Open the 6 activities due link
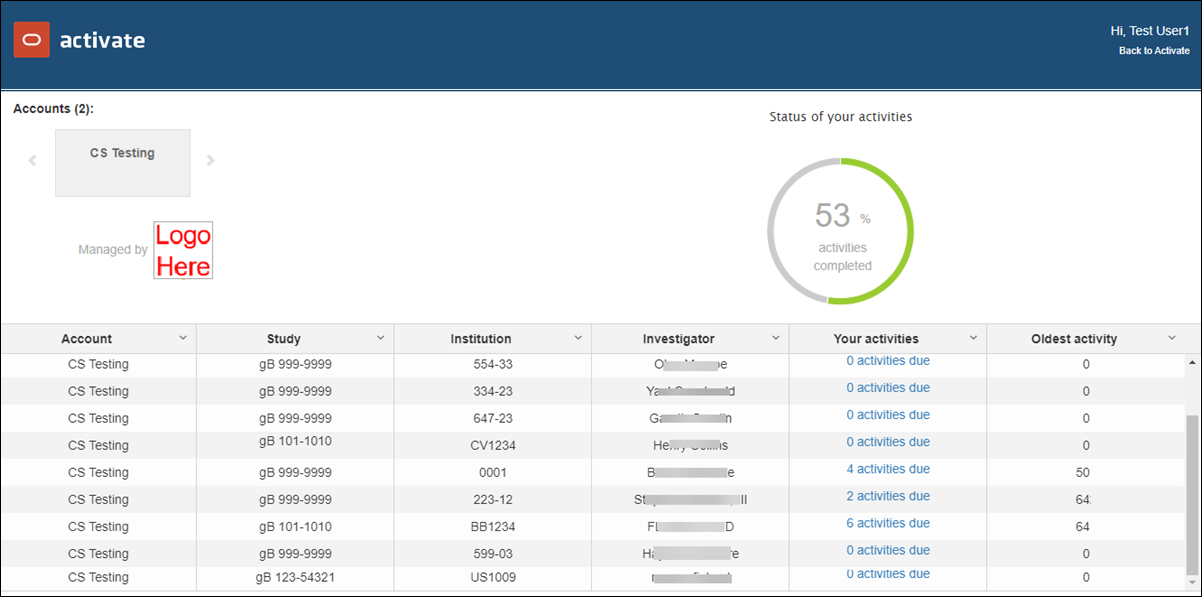Screen dimensions: 1202x597 click(888, 522)
